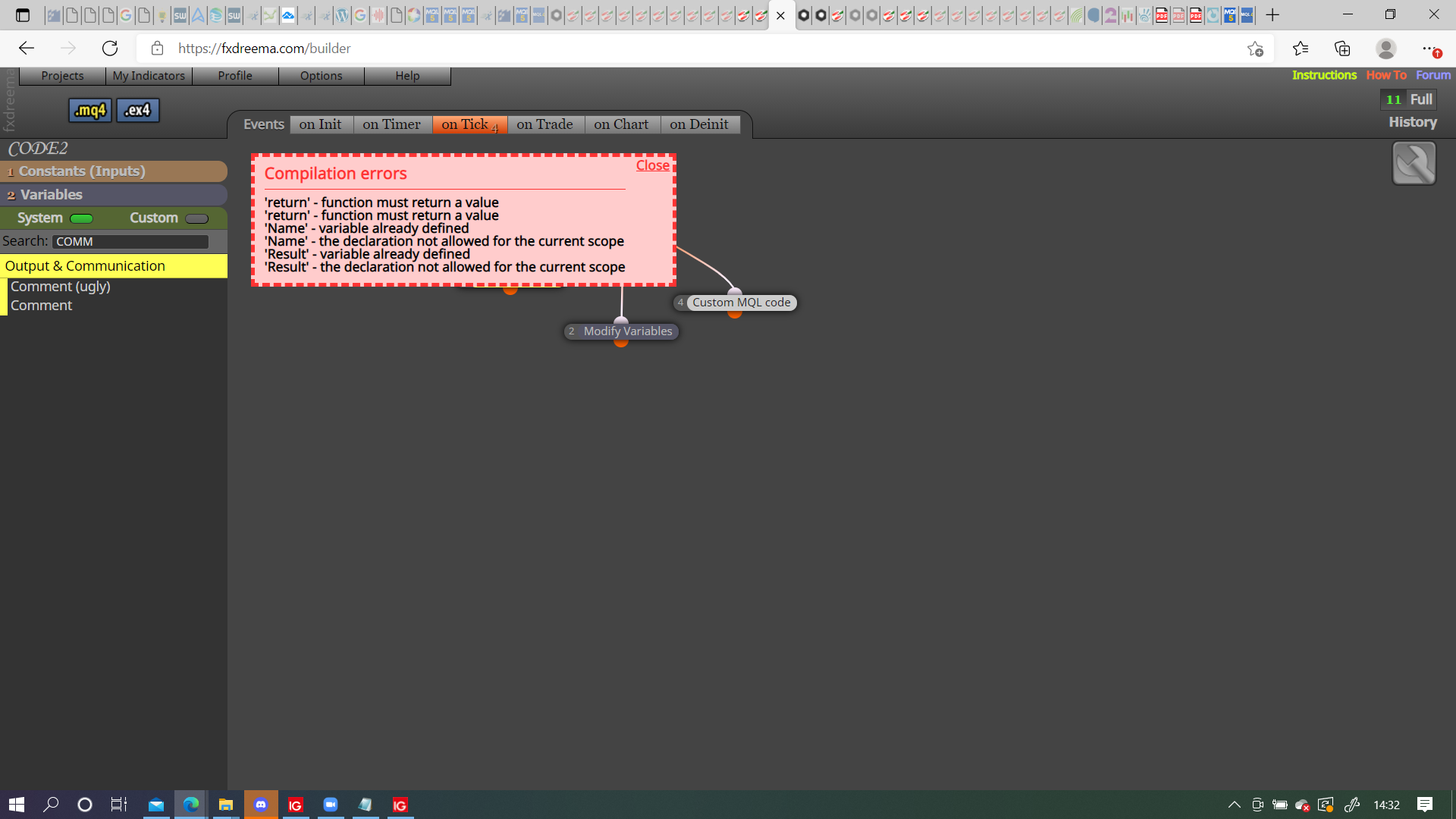Open the browser favorites list
The image size is (1456, 819).
(x=1301, y=49)
